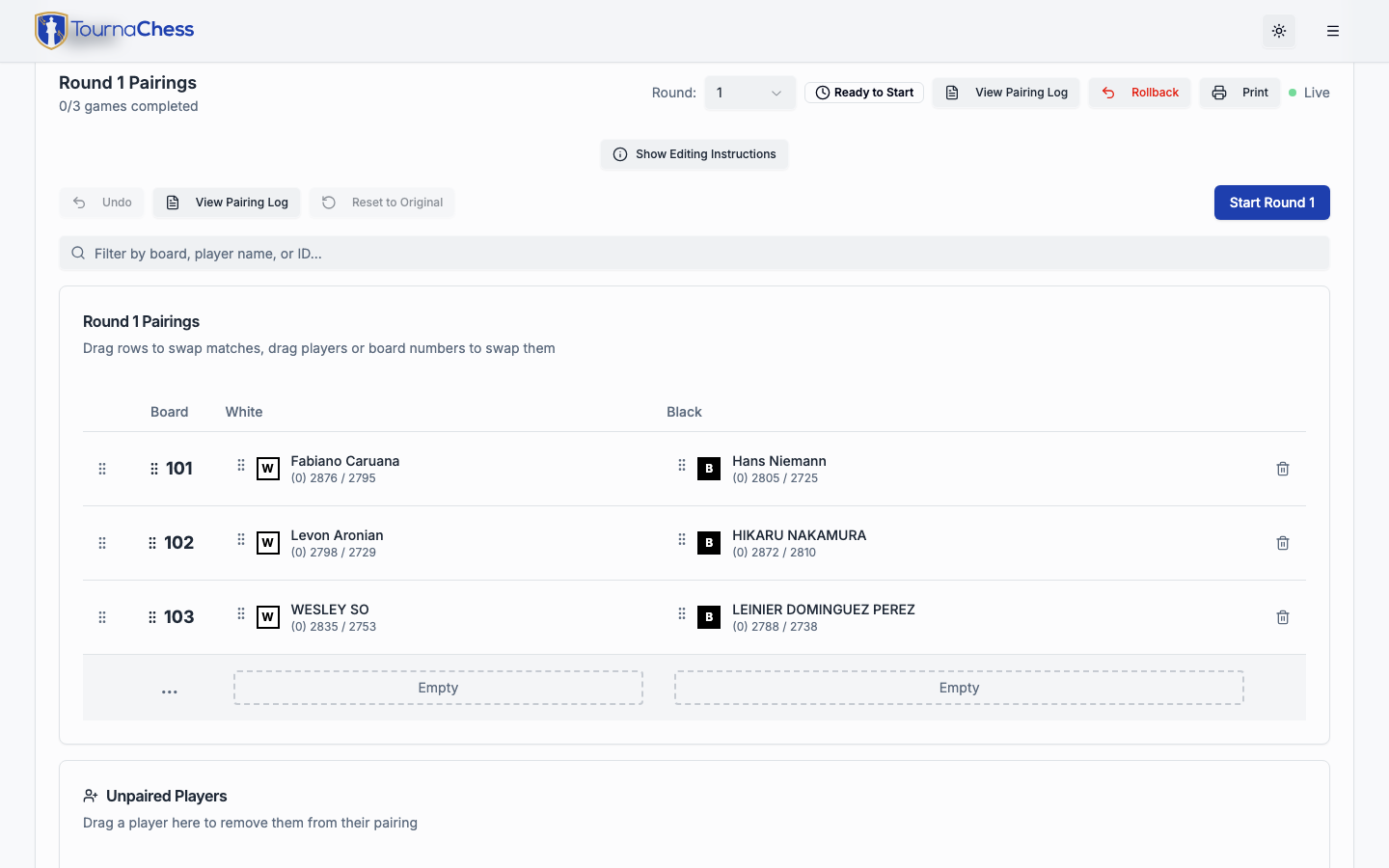Screen dimensions: 1389x868
Task: Remove the board 103 pairing via trash icon
Action: click(1283, 617)
